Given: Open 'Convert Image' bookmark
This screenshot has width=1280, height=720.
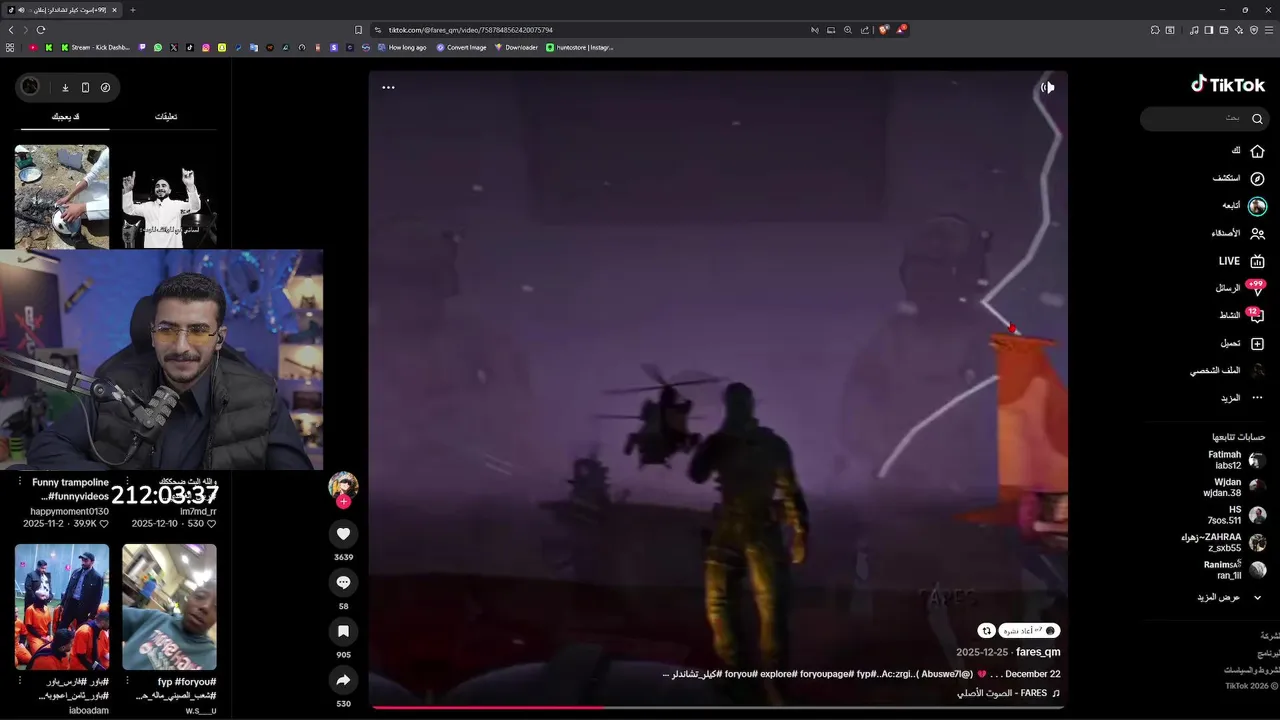Looking at the screenshot, I should (461, 47).
